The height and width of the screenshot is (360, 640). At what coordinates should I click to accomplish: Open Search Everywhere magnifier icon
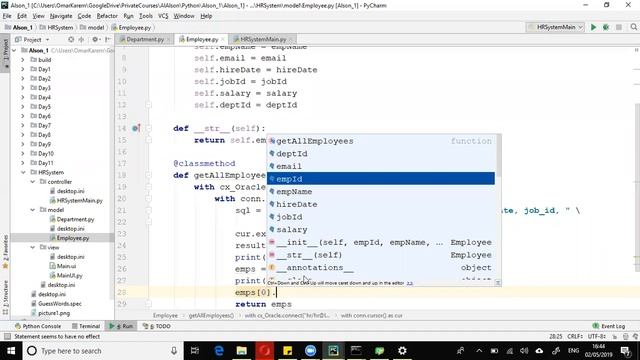633,27
